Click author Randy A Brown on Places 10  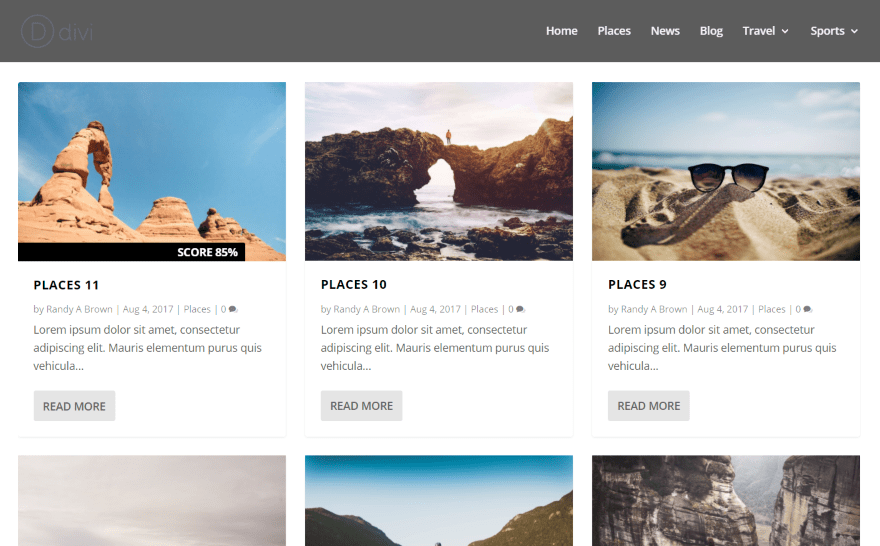[x=366, y=309]
